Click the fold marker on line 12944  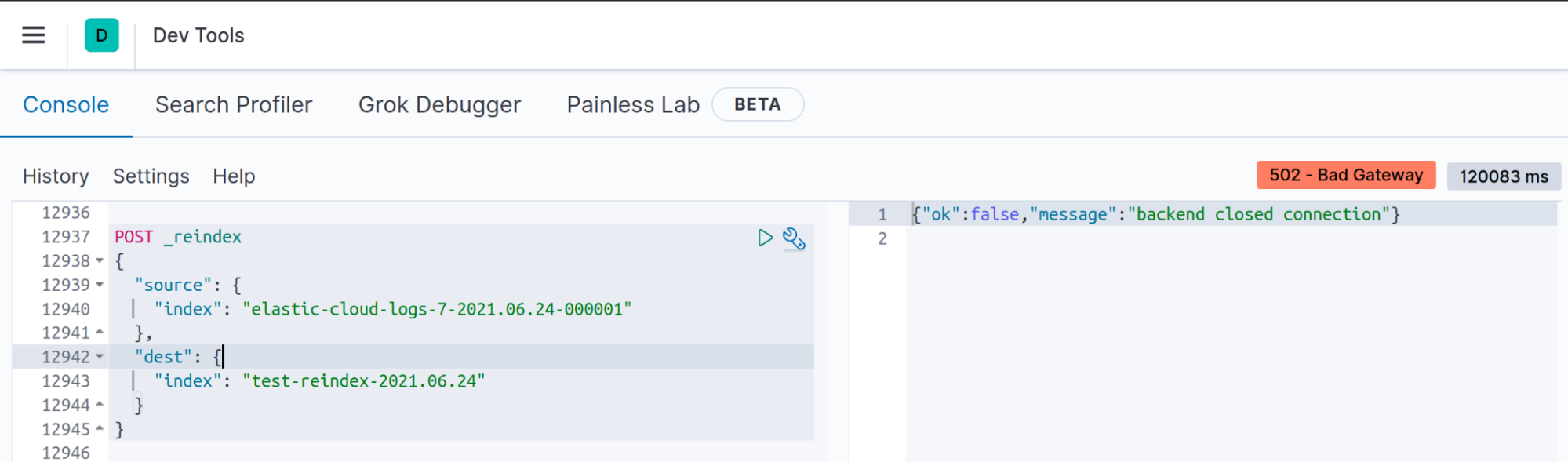(100, 405)
